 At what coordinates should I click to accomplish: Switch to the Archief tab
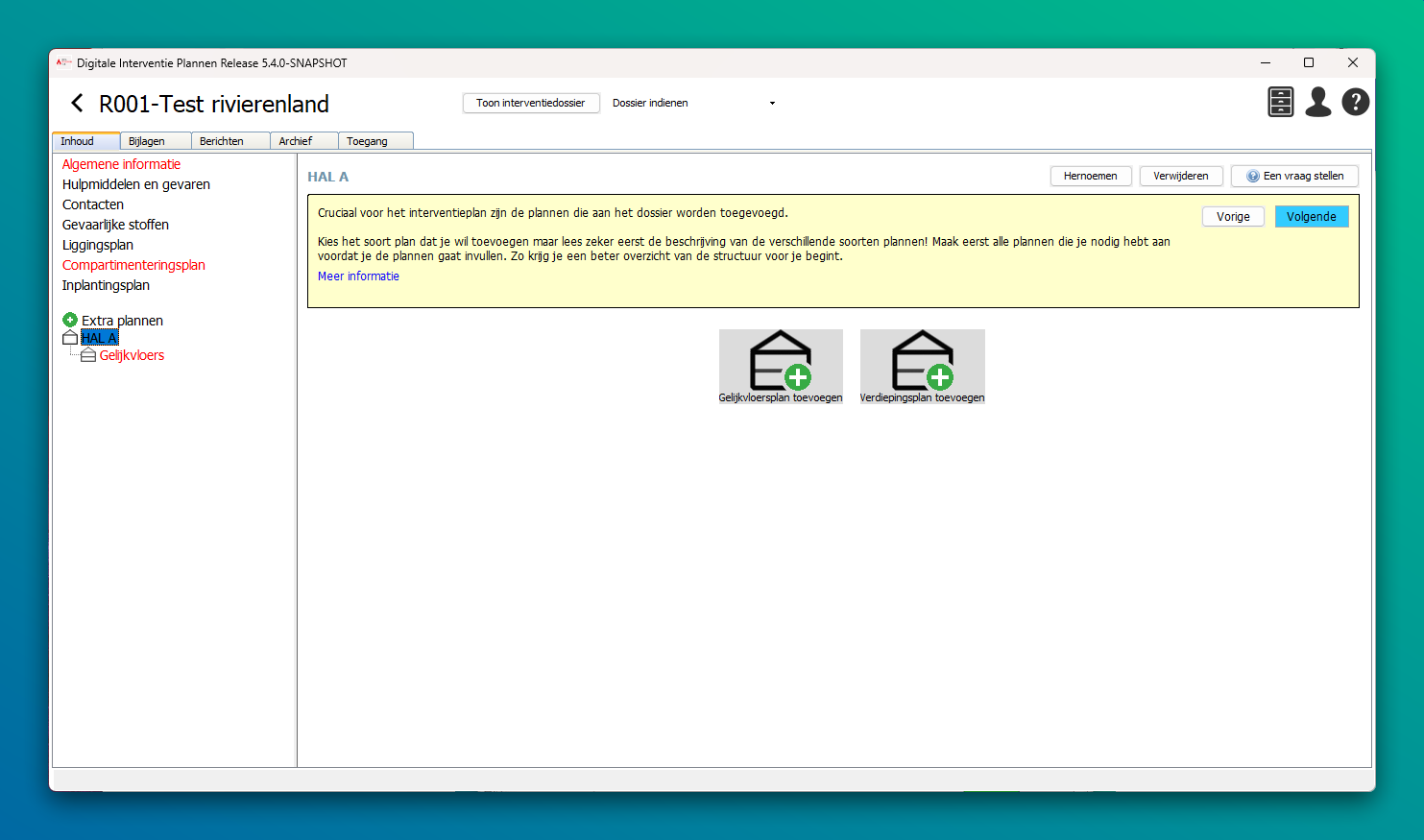pyautogui.click(x=304, y=141)
